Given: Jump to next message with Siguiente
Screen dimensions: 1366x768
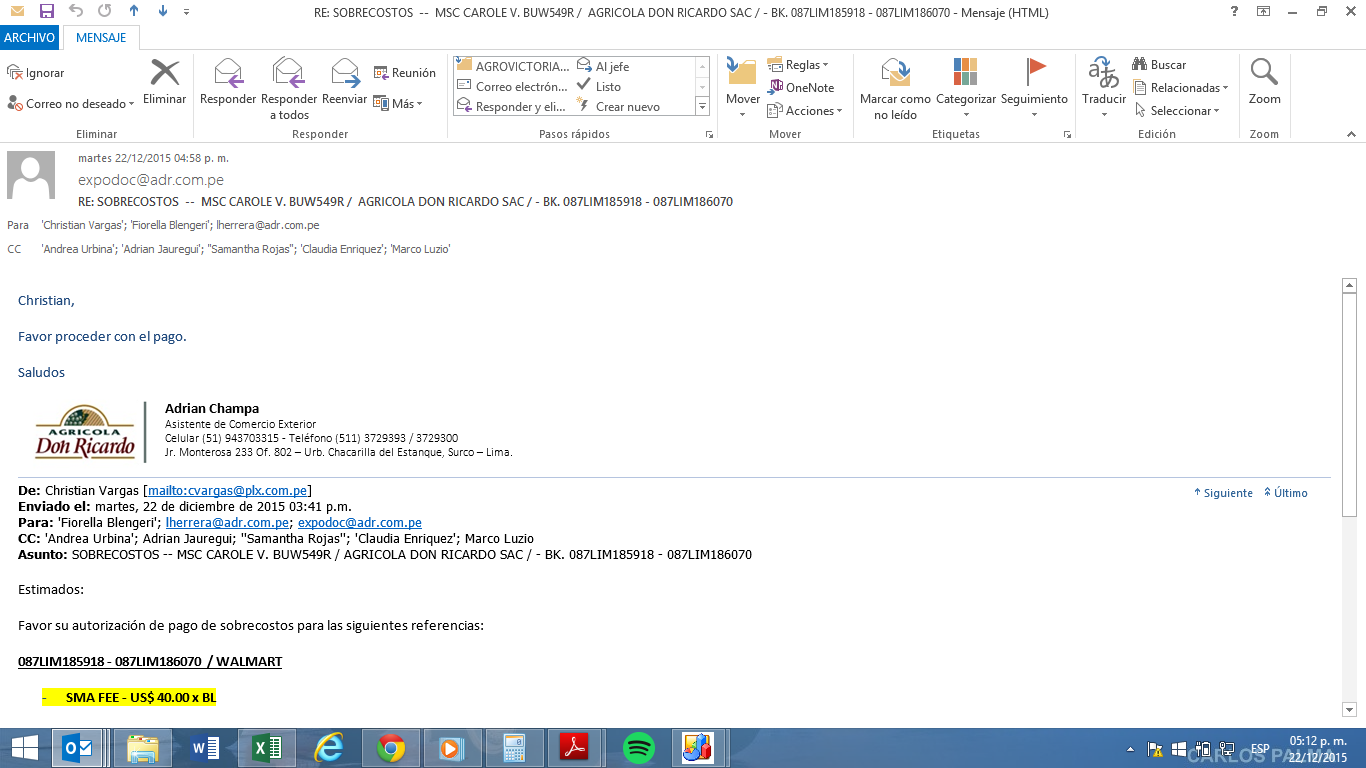Looking at the screenshot, I should tap(1223, 493).
